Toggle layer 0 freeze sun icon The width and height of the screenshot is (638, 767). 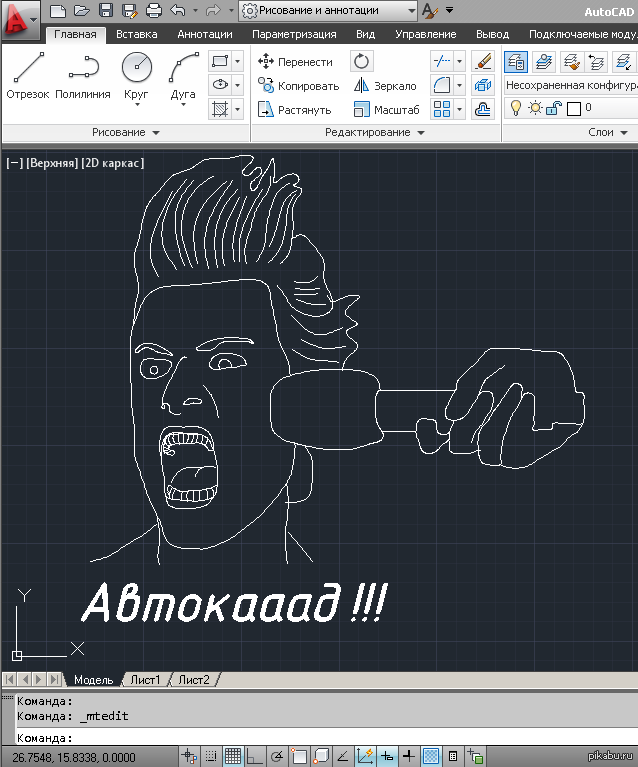(x=535, y=108)
